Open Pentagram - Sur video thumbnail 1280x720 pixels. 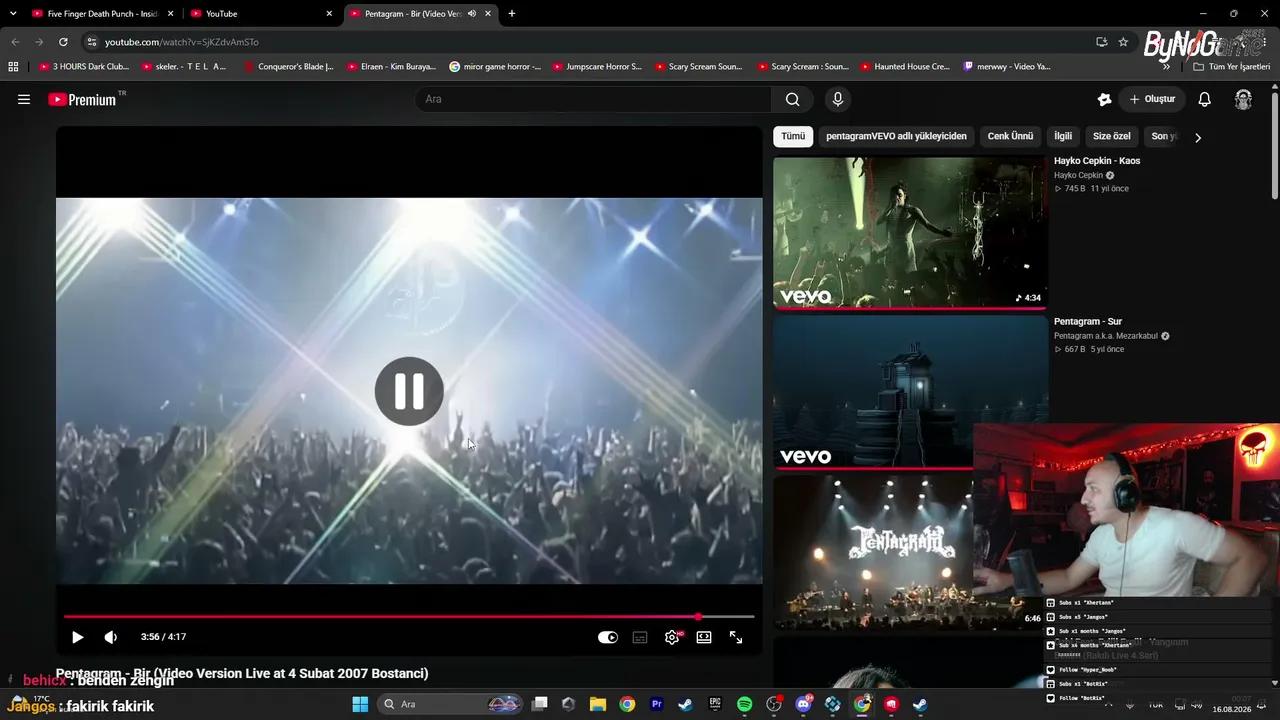(x=910, y=392)
